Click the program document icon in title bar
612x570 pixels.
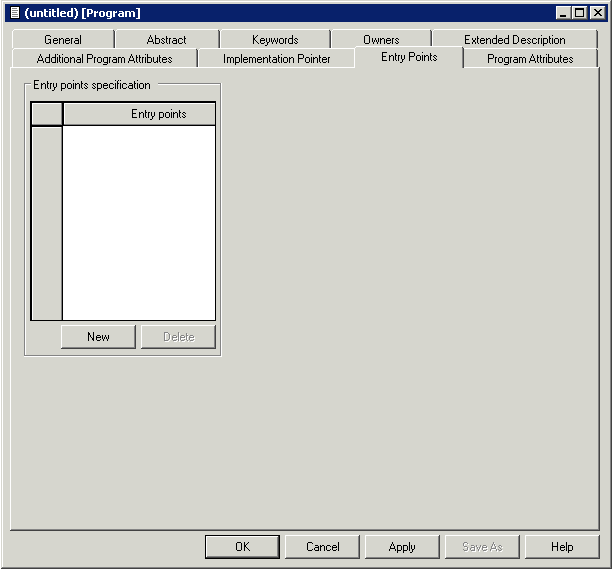tap(14, 13)
